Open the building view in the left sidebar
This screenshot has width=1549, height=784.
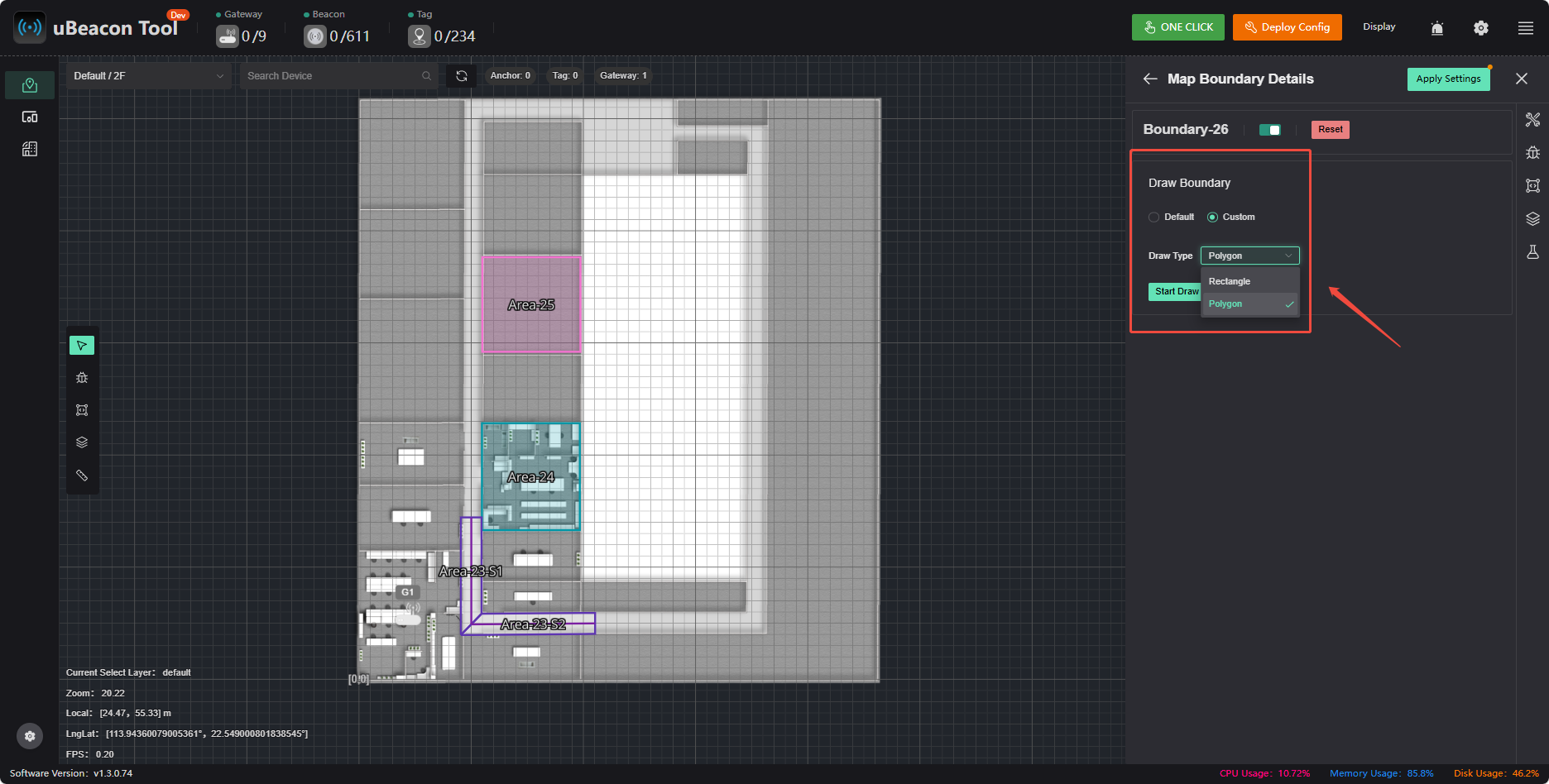[x=30, y=149]
